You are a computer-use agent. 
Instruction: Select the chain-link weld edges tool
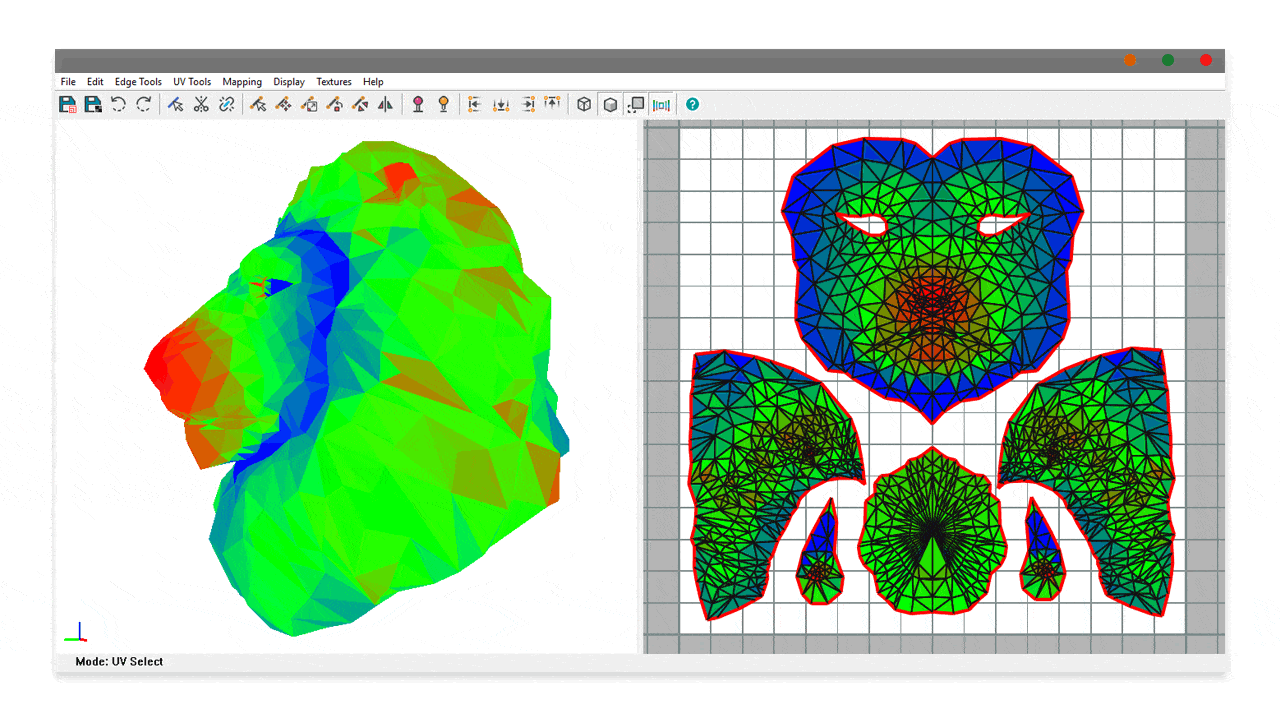(227, 104)
